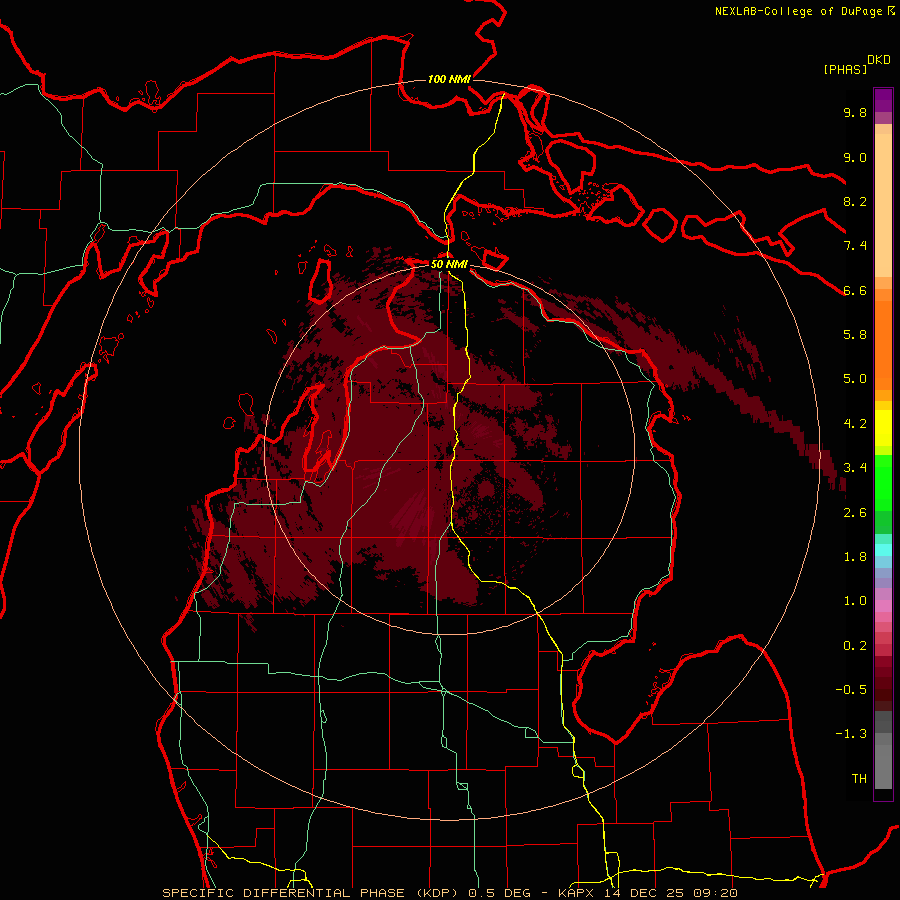
Task: Click the cyan segment of the color bar
Action: pos(883,550)
